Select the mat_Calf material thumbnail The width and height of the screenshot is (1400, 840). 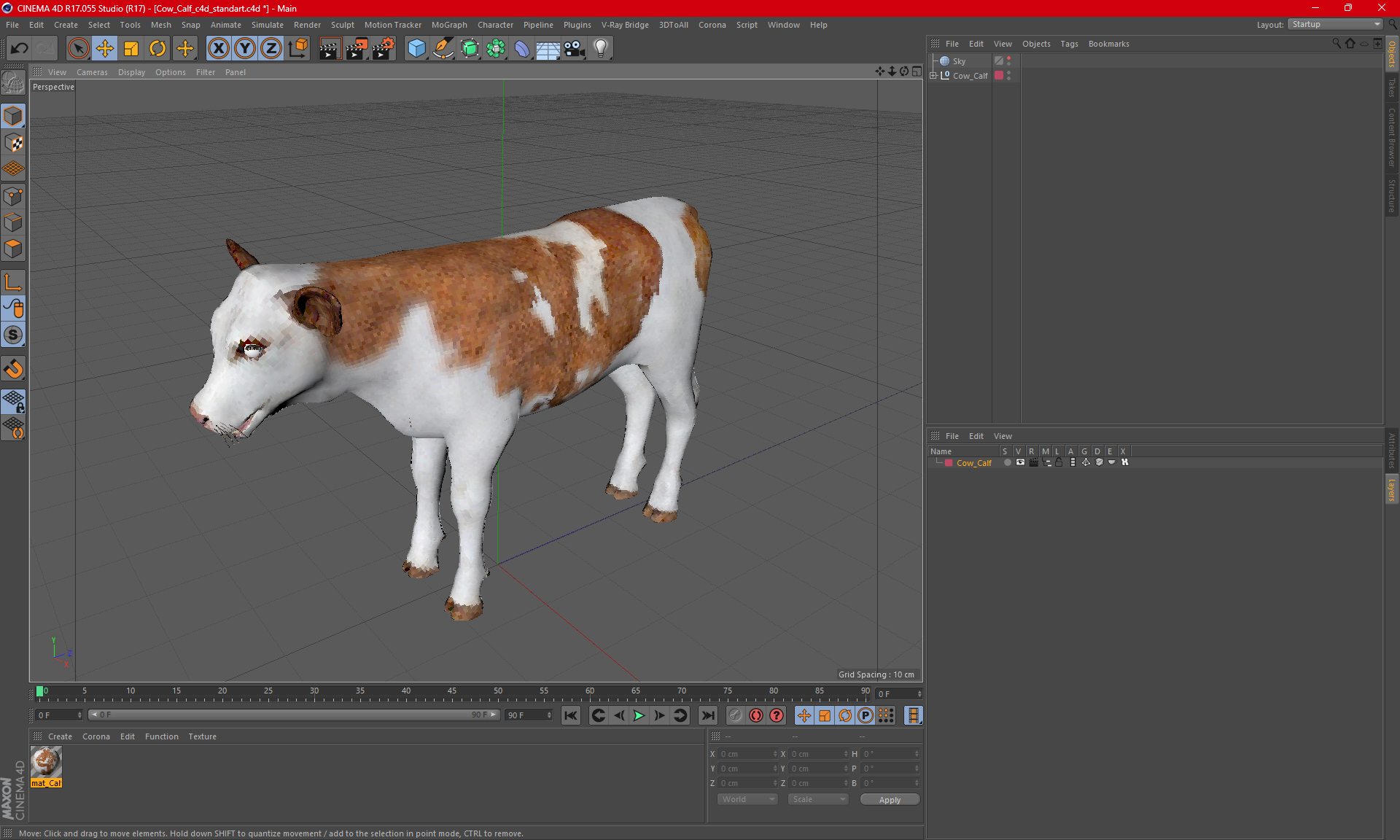click(47, 763)
